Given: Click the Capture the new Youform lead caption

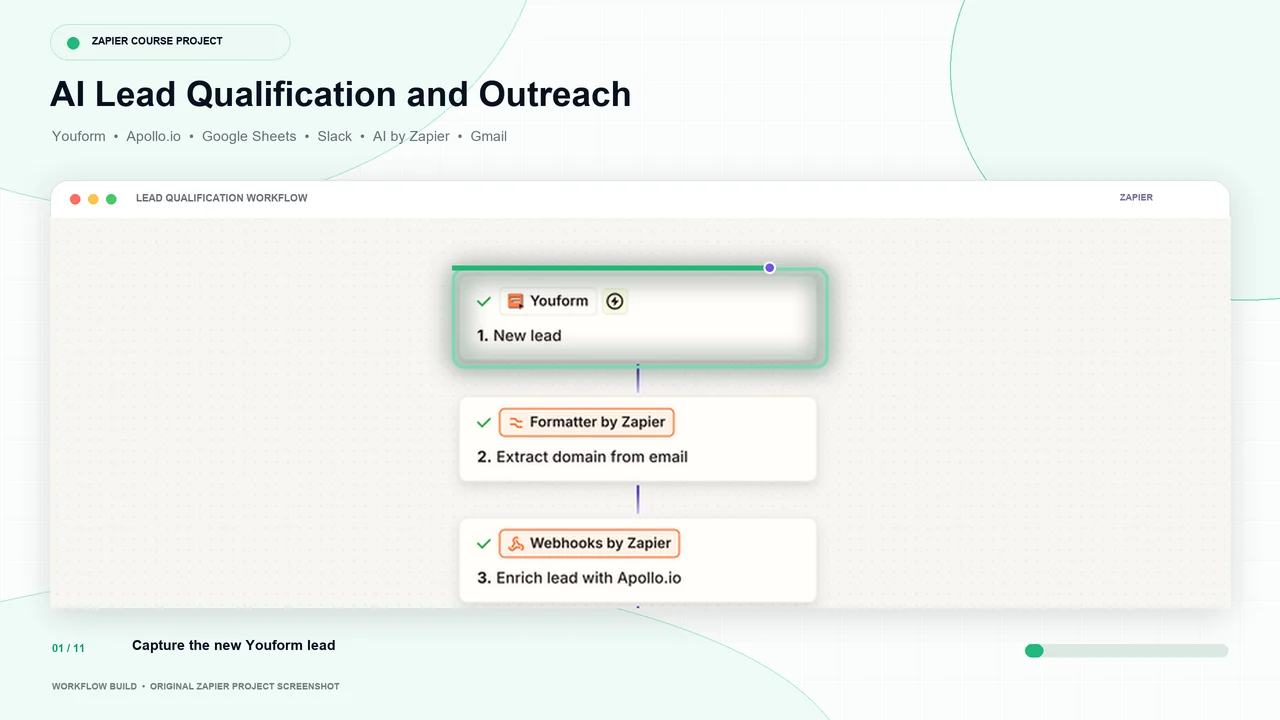Looking at the screenshot, I should [233, 645].
